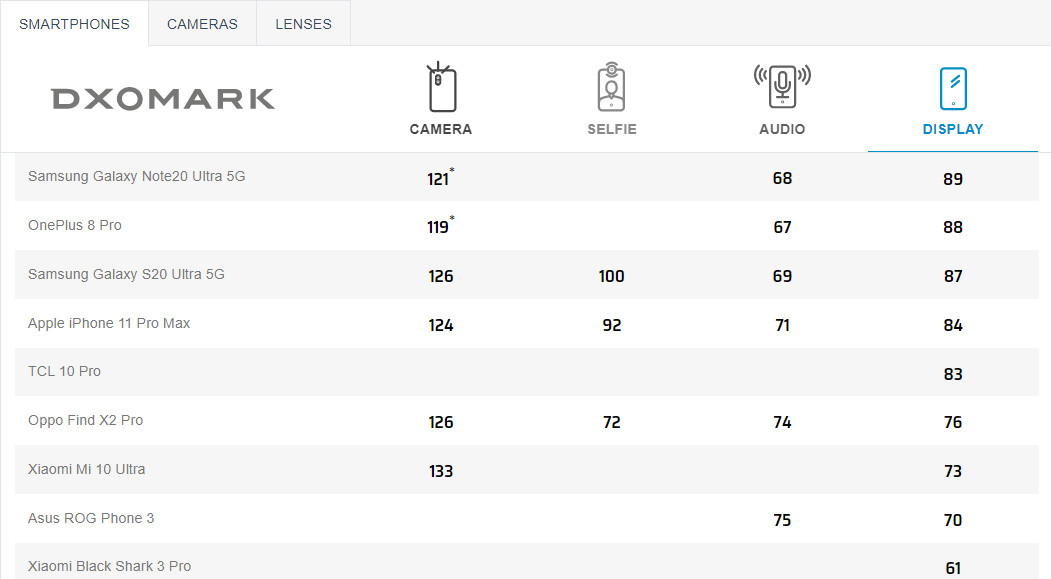
Task: Open the OnePlus 8 Pro link
Action: coord(75,225)
